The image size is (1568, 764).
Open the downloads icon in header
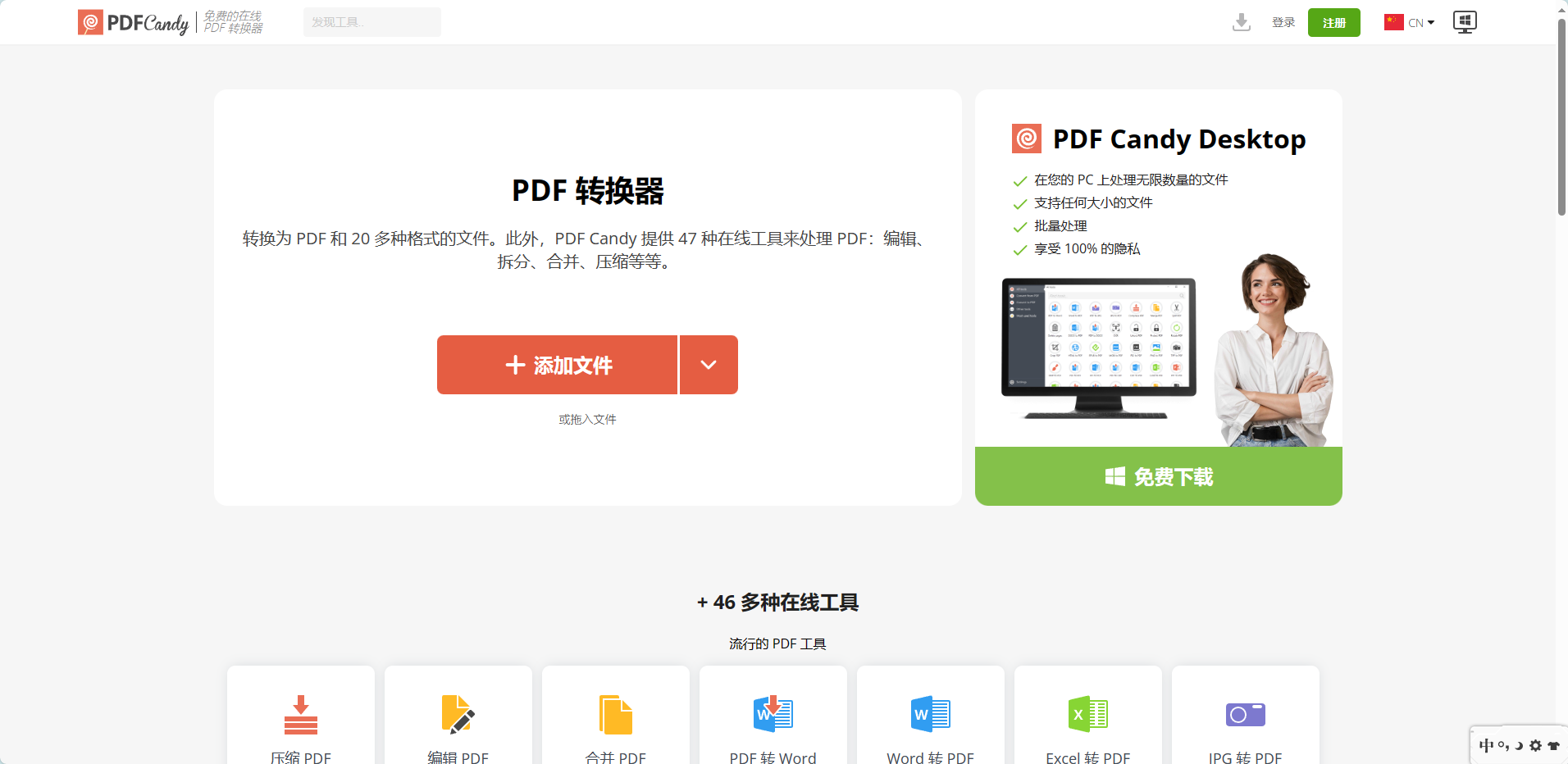click(x=1242, y=22)
